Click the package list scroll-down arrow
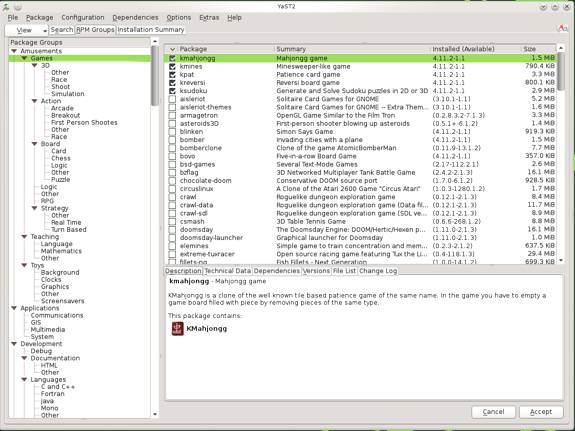The height and width of the screenshot is (431, 575). 560,261
